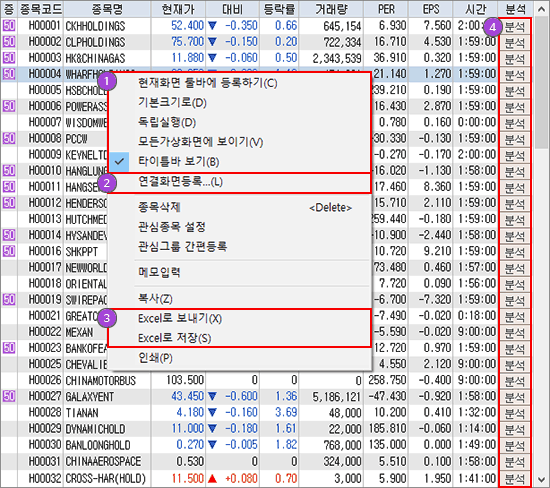Click the 50 badge in the H00016 row
This screenshot has height=488, width=550.
tap(9, 251)
